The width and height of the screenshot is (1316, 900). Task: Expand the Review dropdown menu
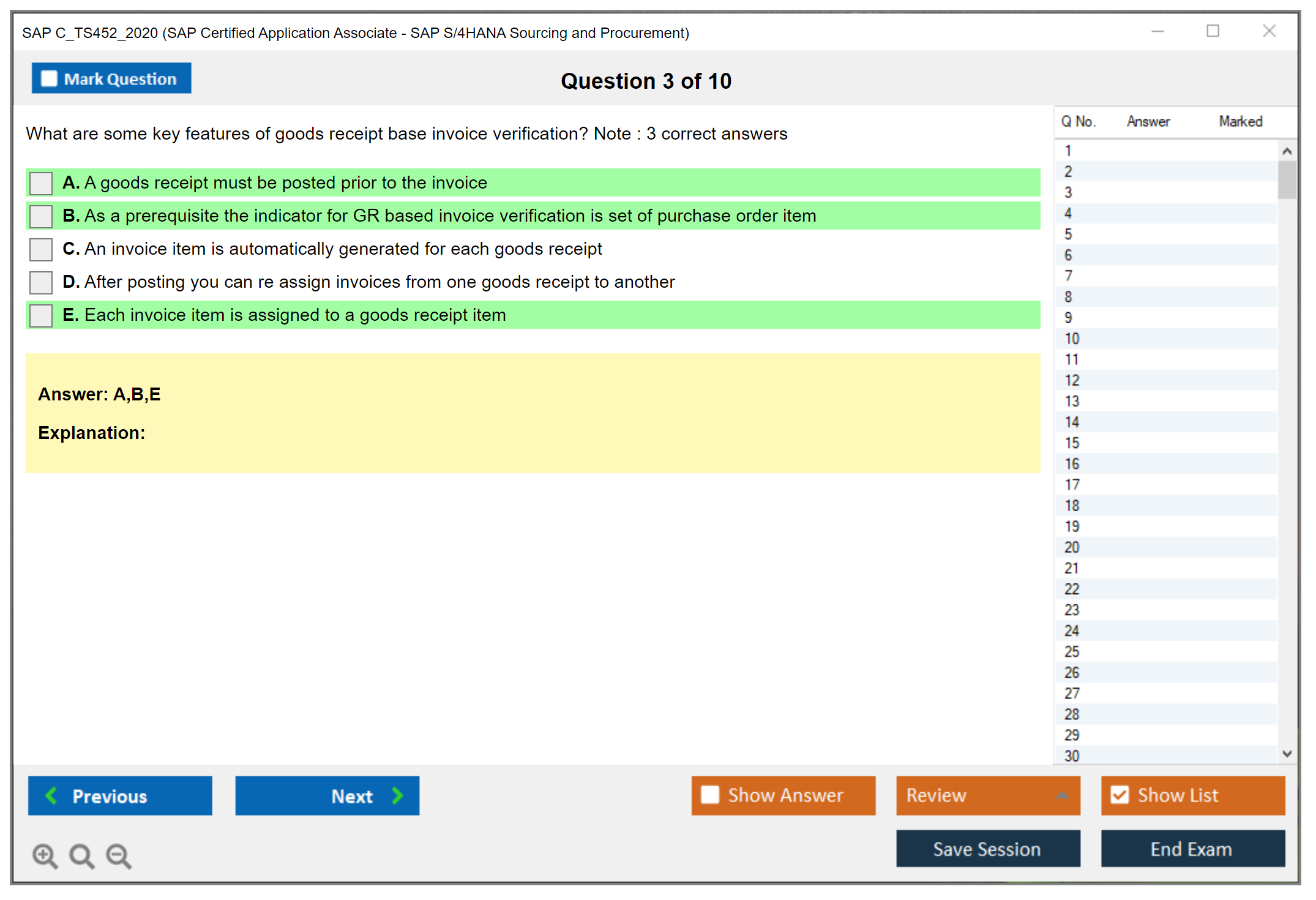(1062, 795)
